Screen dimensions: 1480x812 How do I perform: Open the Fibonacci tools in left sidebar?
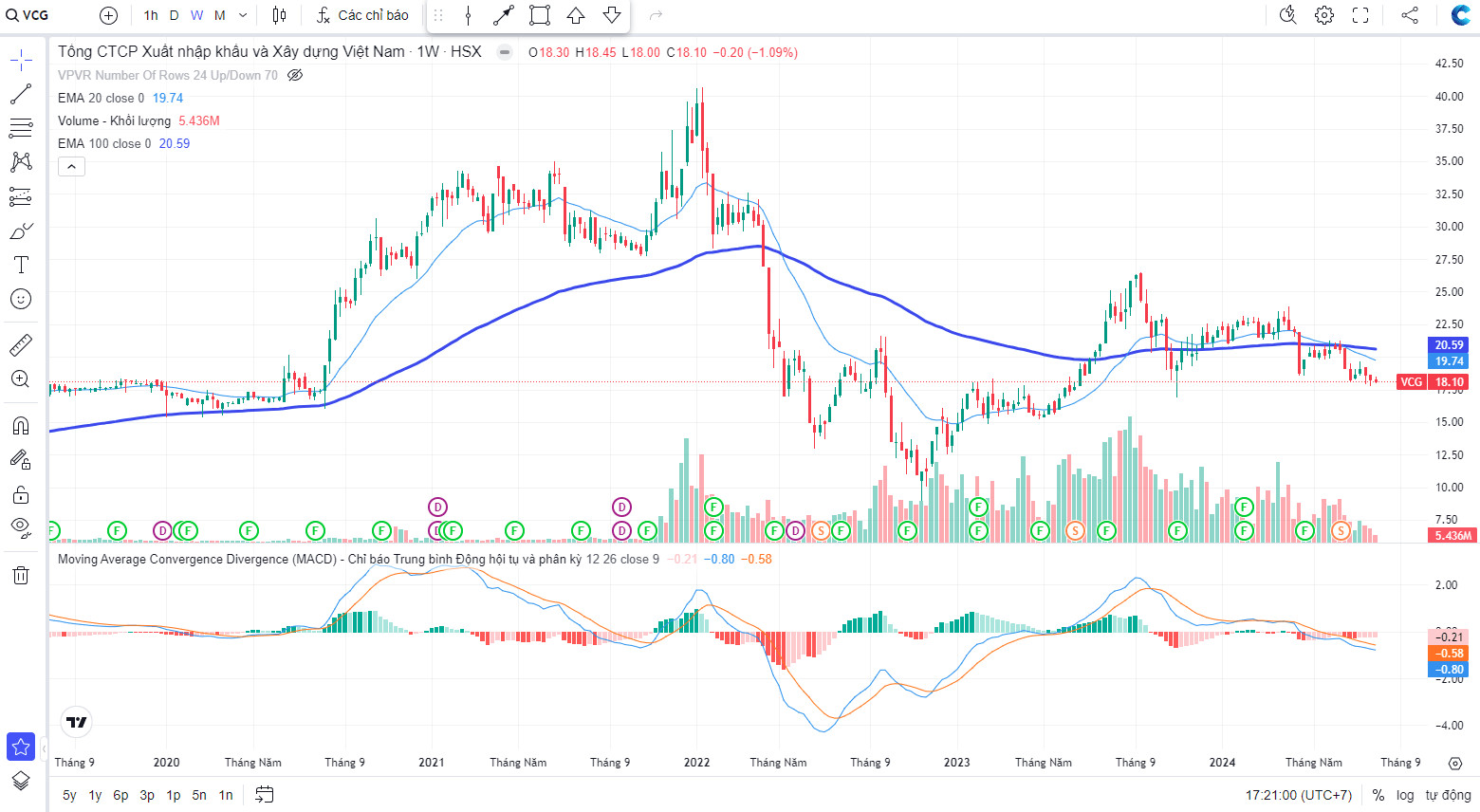tap(21, 128)
